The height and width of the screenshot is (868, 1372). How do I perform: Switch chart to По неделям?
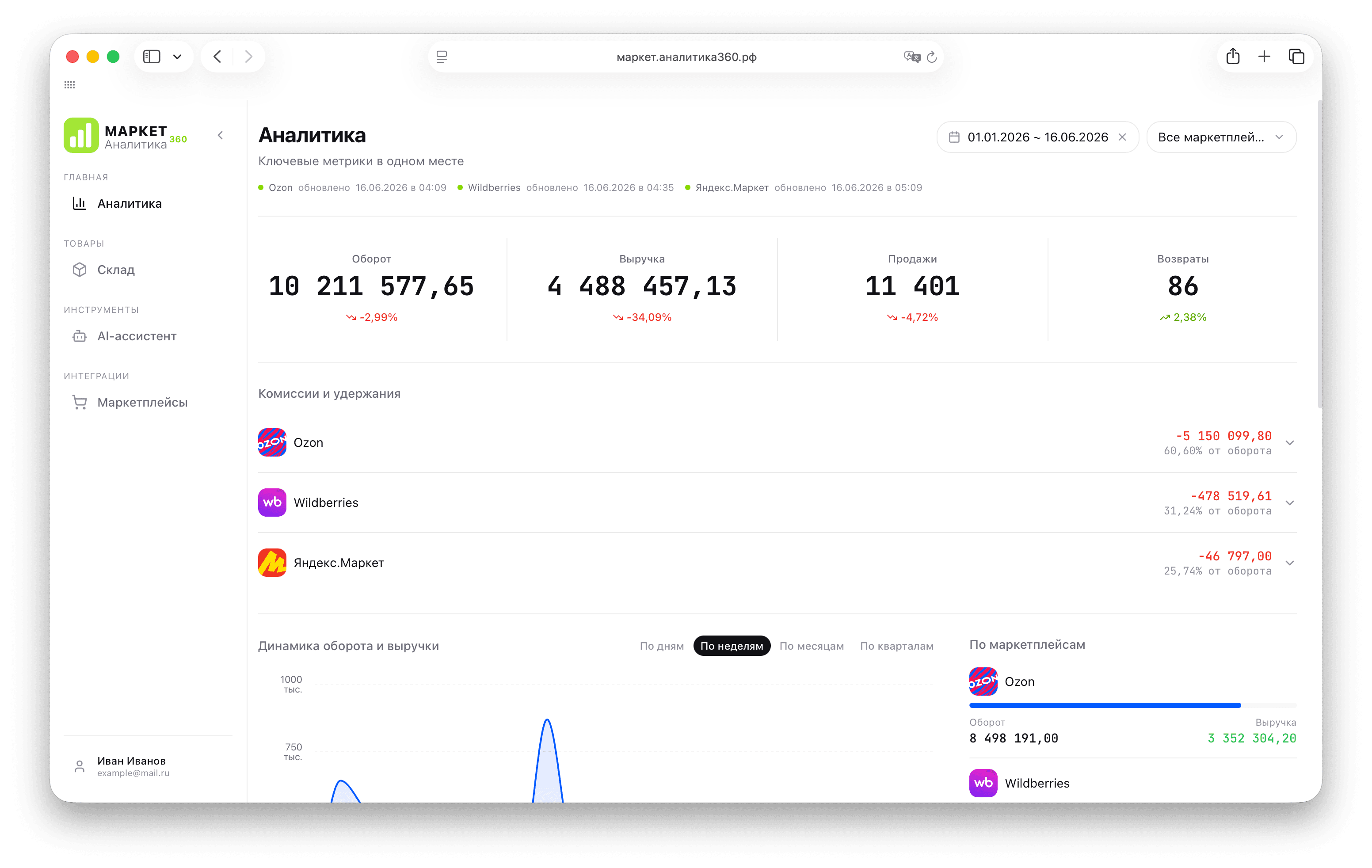coord(732,645)
